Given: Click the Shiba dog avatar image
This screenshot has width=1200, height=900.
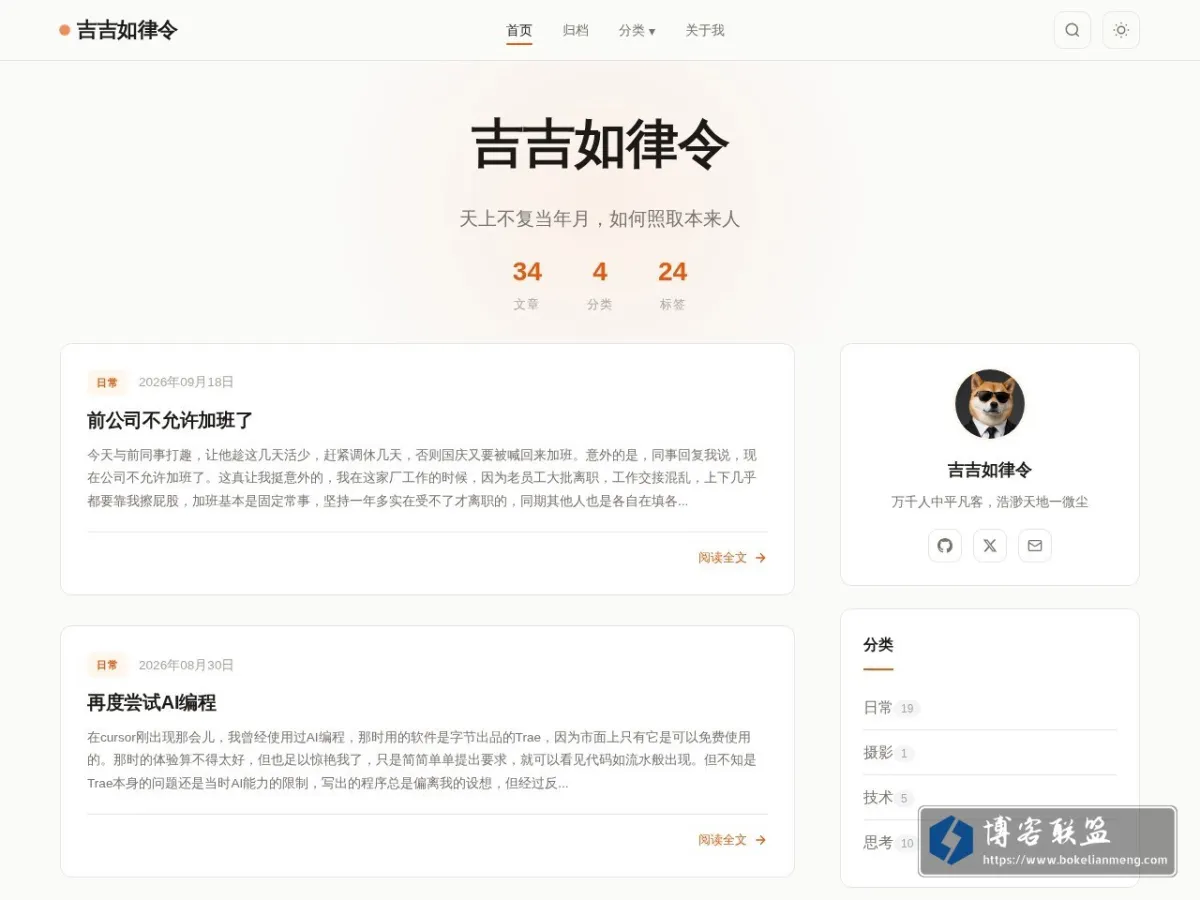Looking at the screenshot, I should [x=990, y=404].
